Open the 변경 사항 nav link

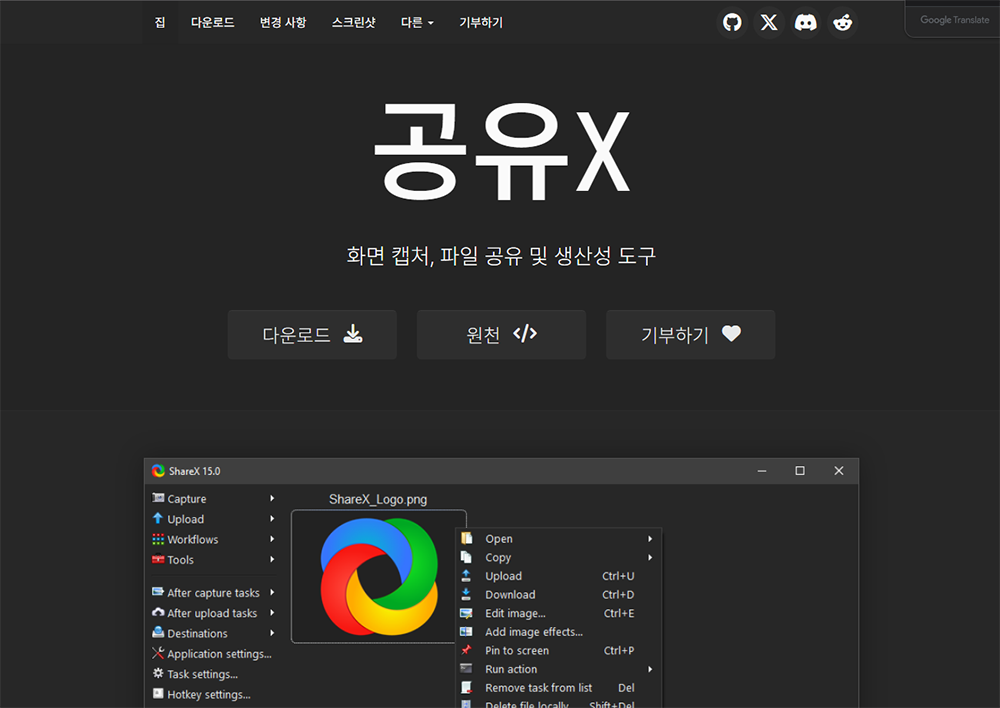click(283, 22)
